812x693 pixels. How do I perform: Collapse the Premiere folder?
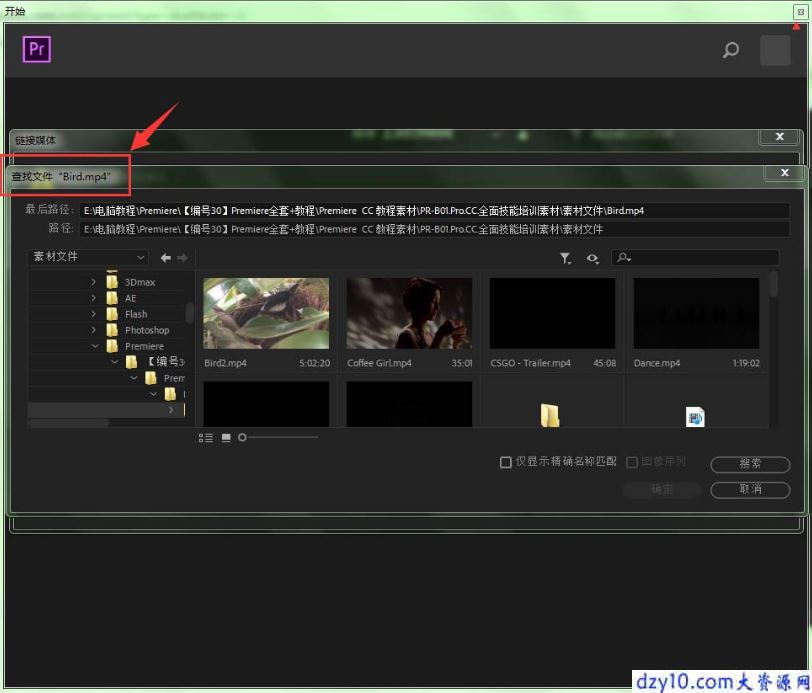(x=95, y=346)
